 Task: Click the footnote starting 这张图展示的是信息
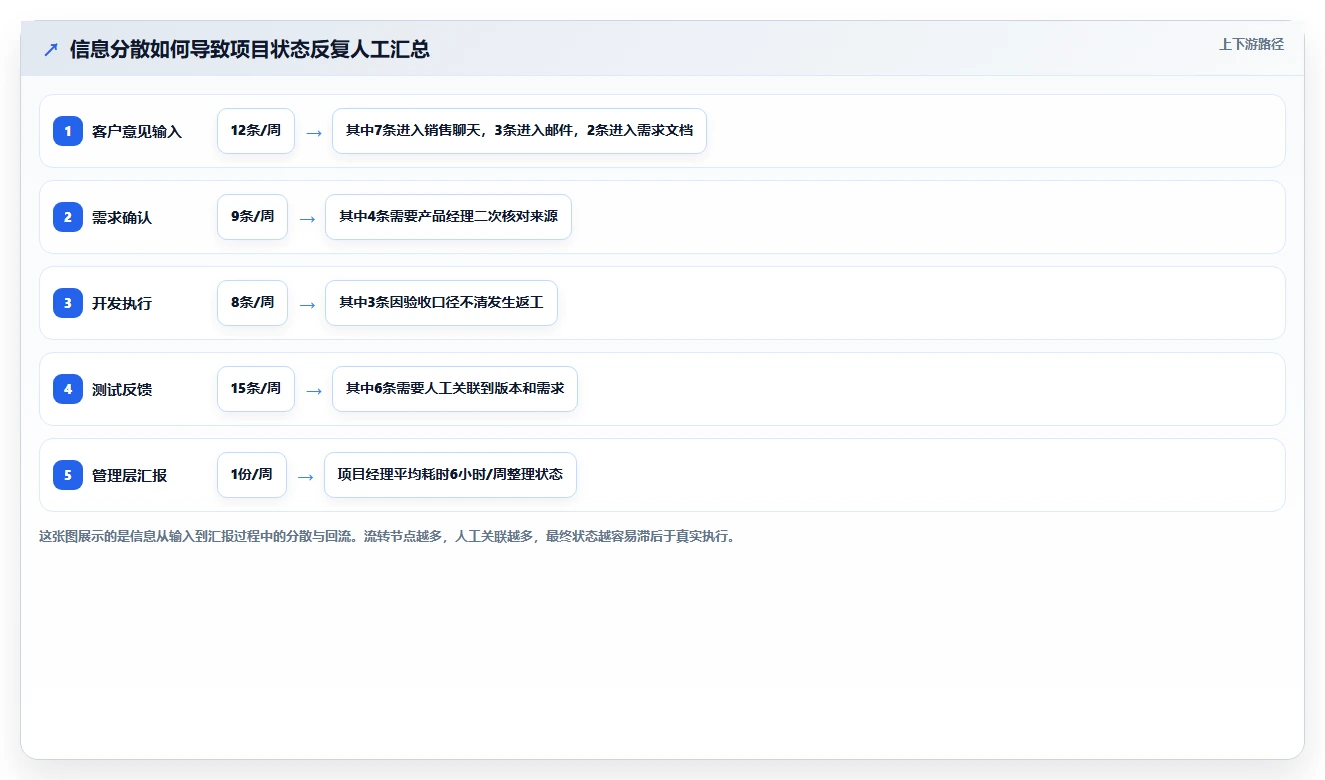[x=388, y=536]
